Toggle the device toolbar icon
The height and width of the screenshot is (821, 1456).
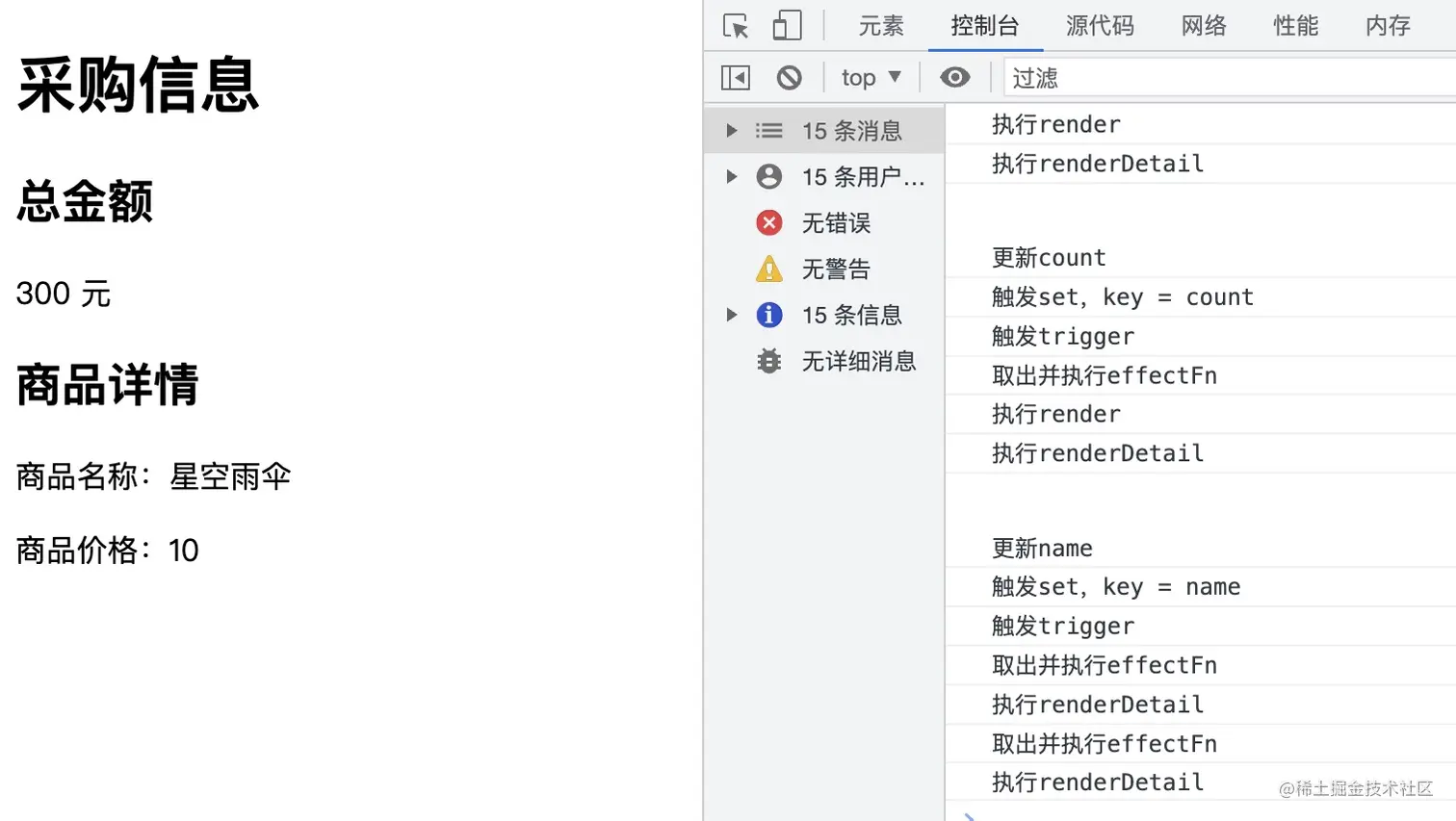(787, 25)
